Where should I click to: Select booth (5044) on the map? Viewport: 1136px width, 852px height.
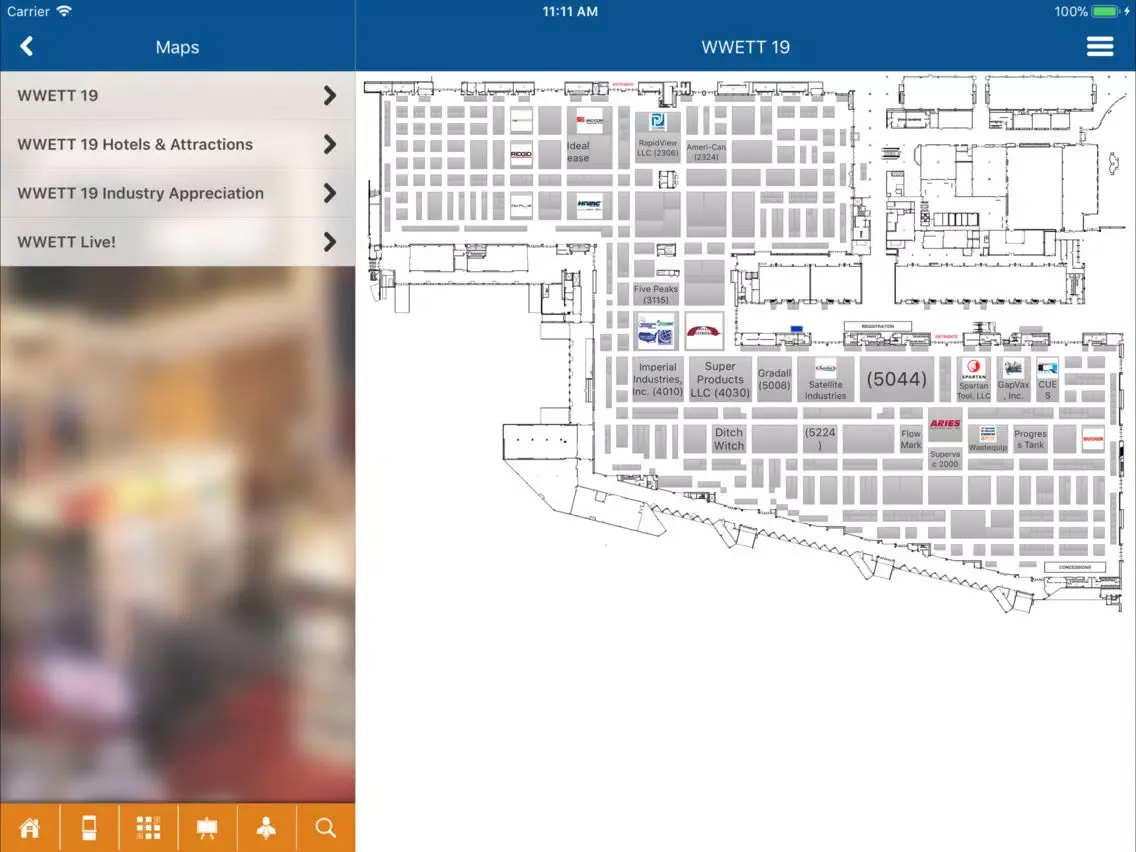pyautogui.click(x=896, y=379)
